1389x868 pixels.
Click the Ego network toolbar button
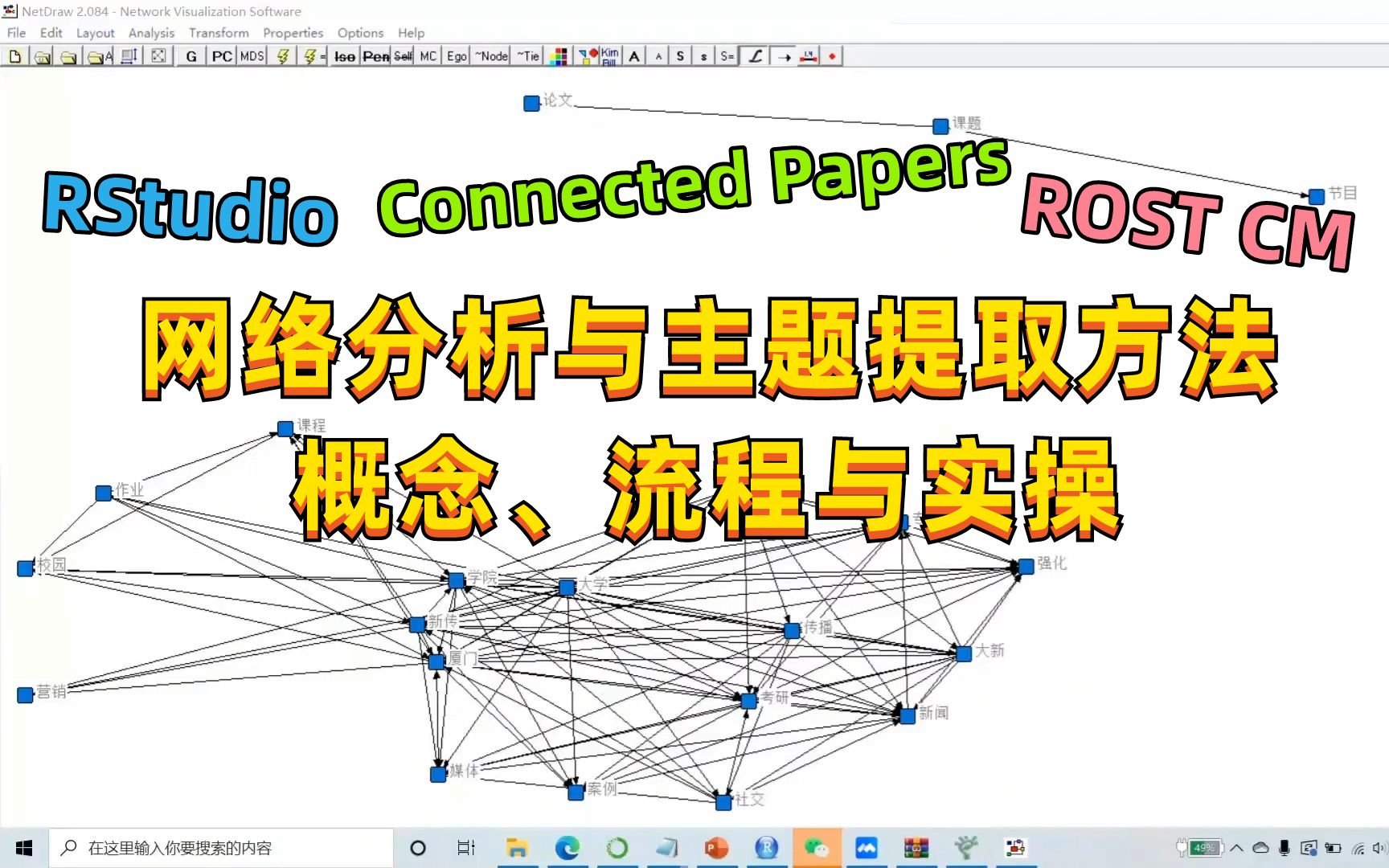coord(457,56)
